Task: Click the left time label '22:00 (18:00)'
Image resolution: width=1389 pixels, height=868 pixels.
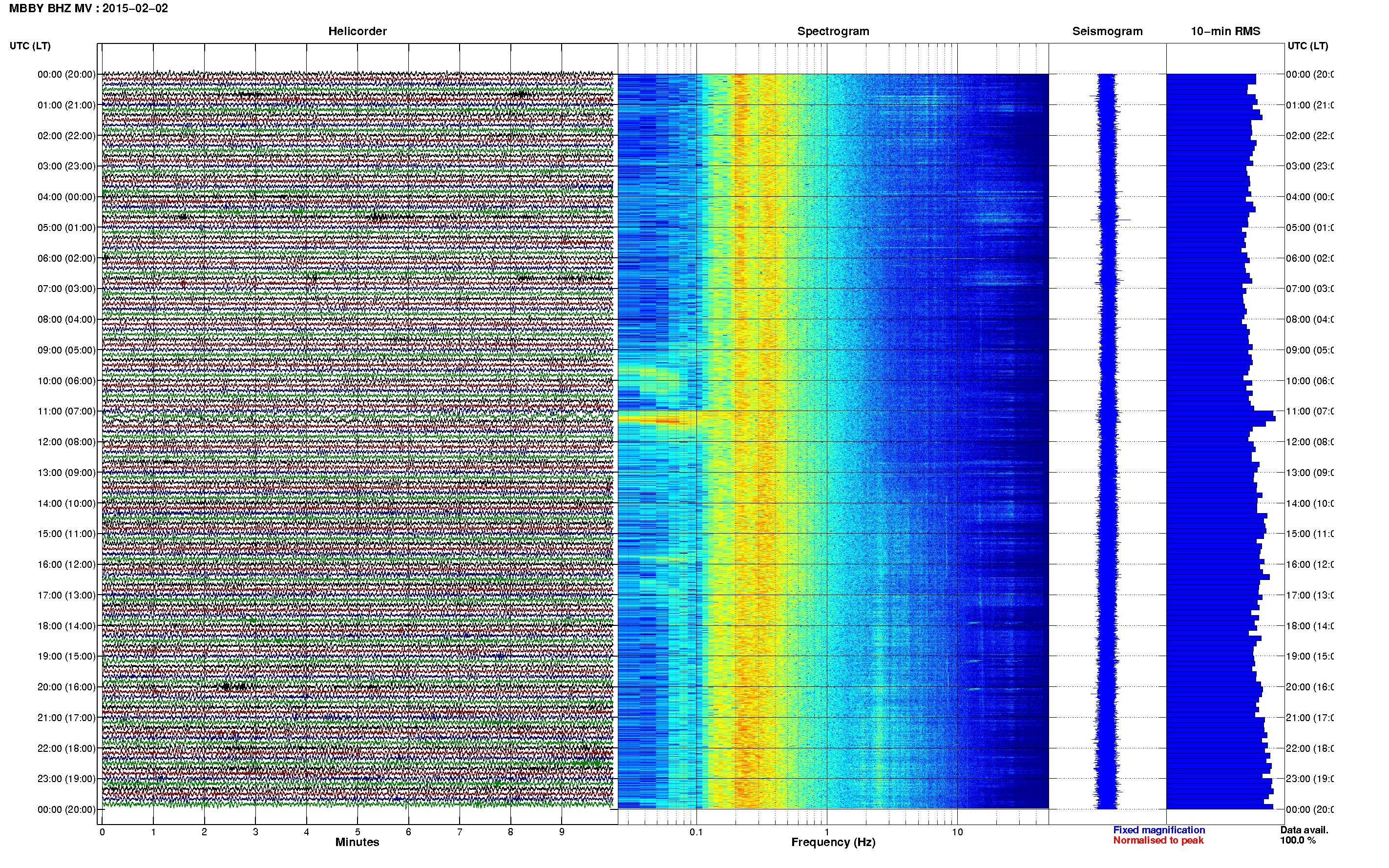Action: click(66, 748)
